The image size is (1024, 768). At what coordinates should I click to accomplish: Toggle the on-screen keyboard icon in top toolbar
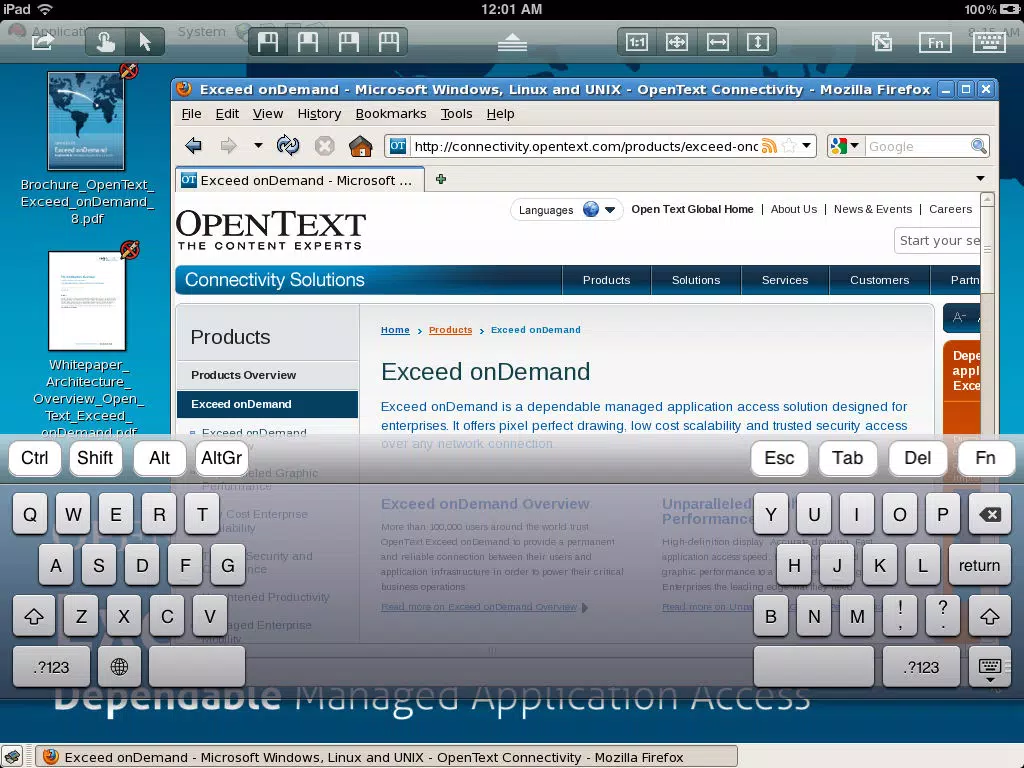(989, 42)
